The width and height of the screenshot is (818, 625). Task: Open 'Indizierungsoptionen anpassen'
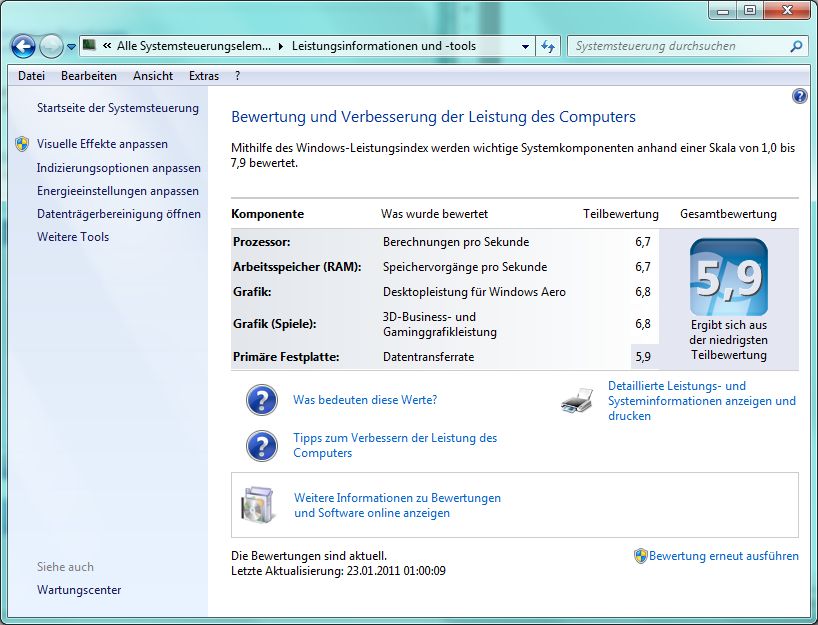click(119, 168)
